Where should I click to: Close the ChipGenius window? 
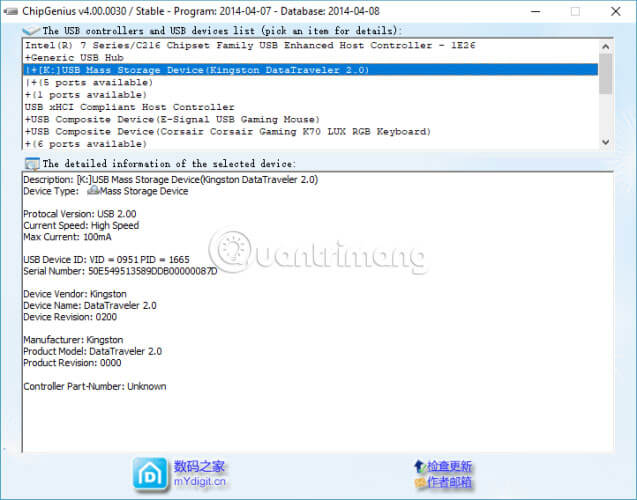click(x=615, y=11)
